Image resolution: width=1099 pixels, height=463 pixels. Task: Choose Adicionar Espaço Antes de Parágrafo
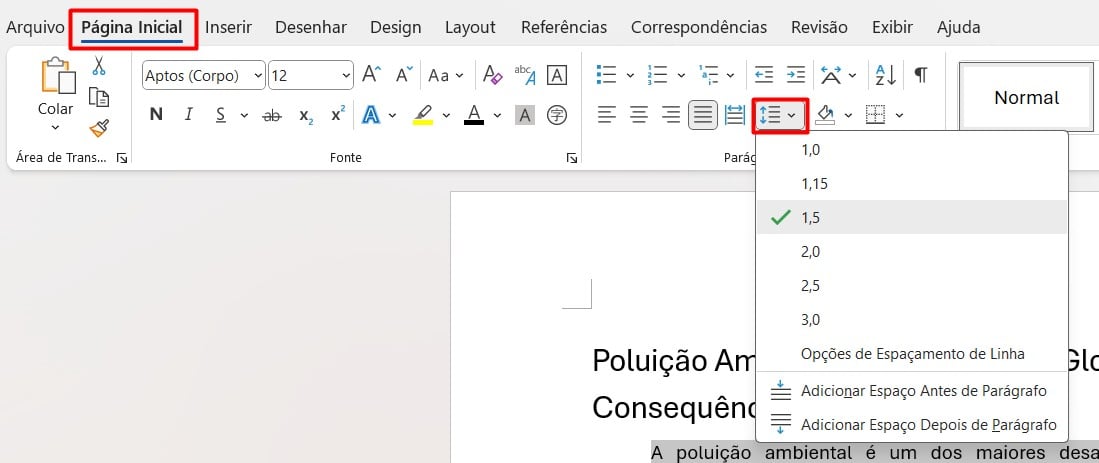(912, 391)
